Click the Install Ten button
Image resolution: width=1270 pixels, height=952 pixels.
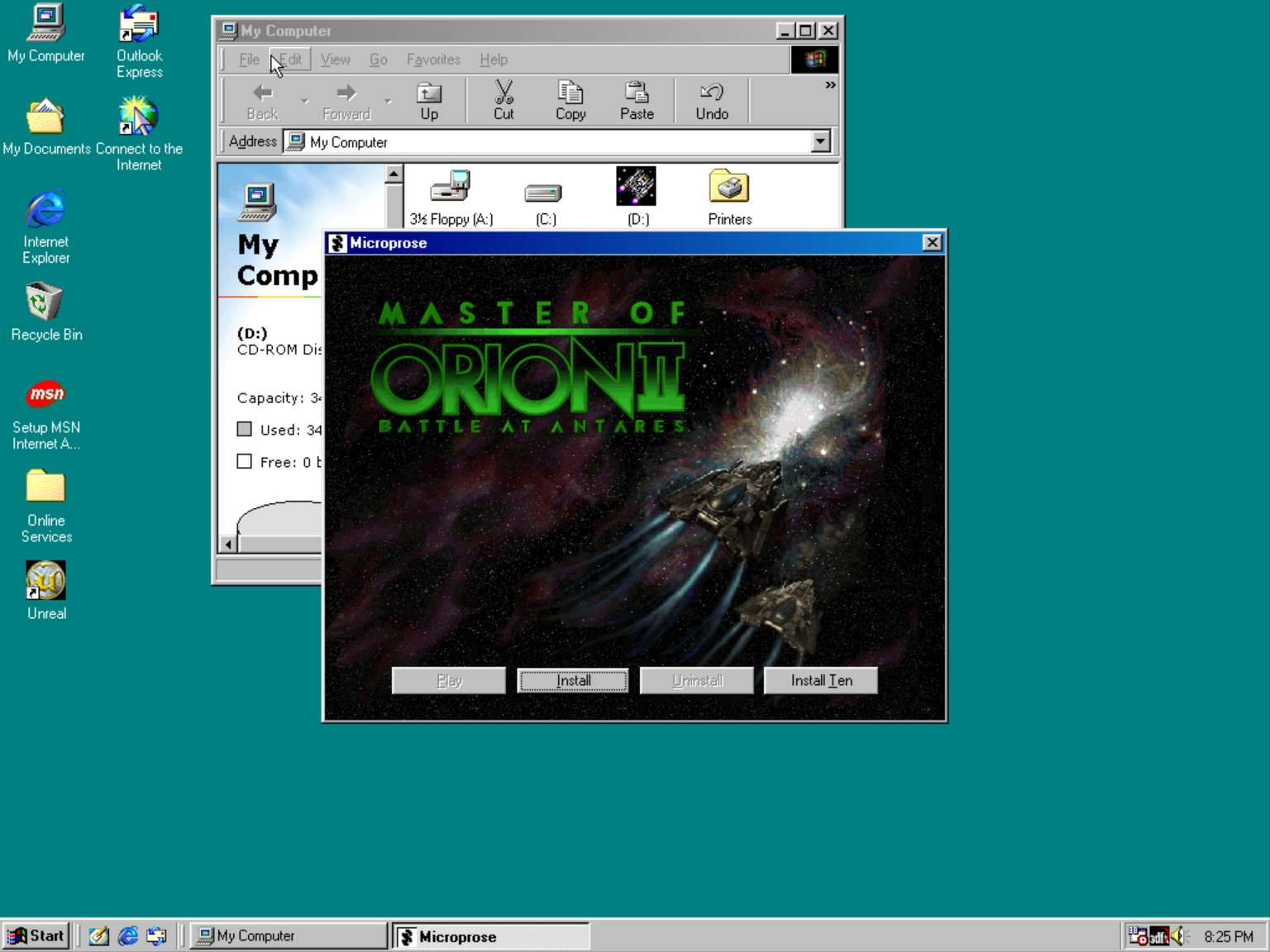pos(821,681)
